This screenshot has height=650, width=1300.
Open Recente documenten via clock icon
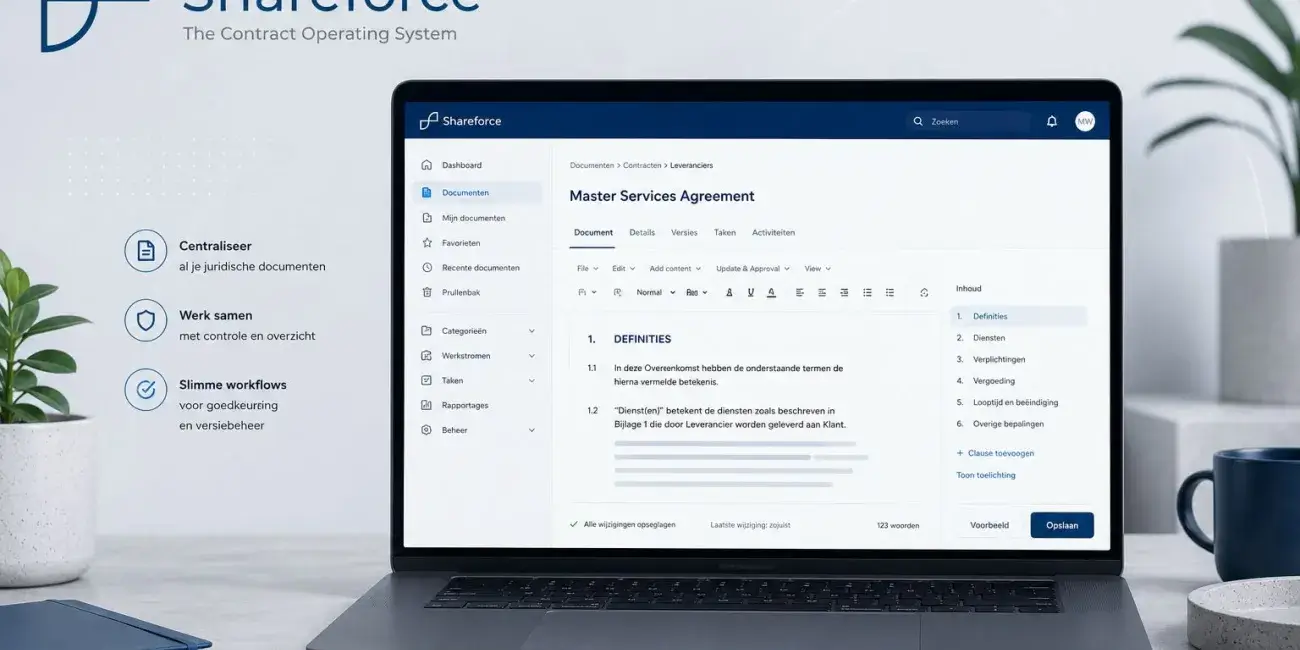(427, 268)
